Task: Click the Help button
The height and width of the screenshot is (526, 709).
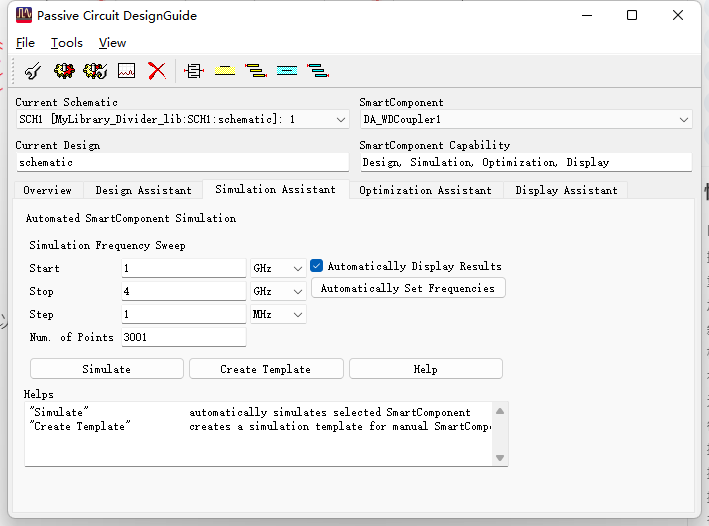Action: click(425, 369)
